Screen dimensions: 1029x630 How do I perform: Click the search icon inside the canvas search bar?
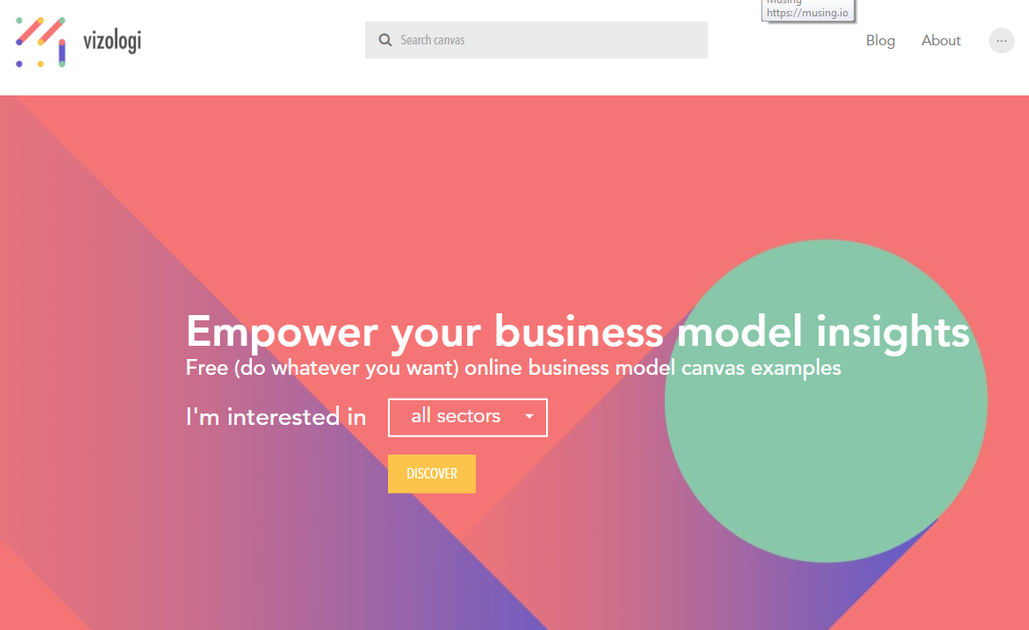coord(385,40)
